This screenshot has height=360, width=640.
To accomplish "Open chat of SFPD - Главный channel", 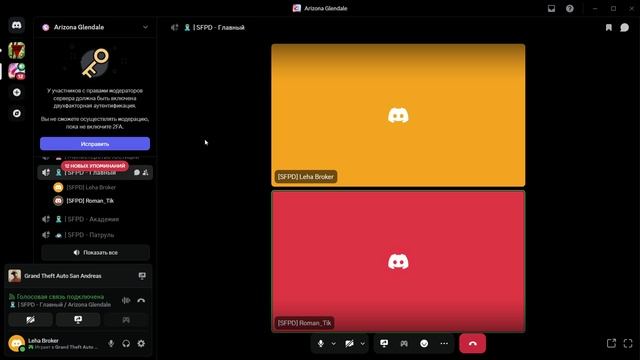I will click(x=137, y=173).
